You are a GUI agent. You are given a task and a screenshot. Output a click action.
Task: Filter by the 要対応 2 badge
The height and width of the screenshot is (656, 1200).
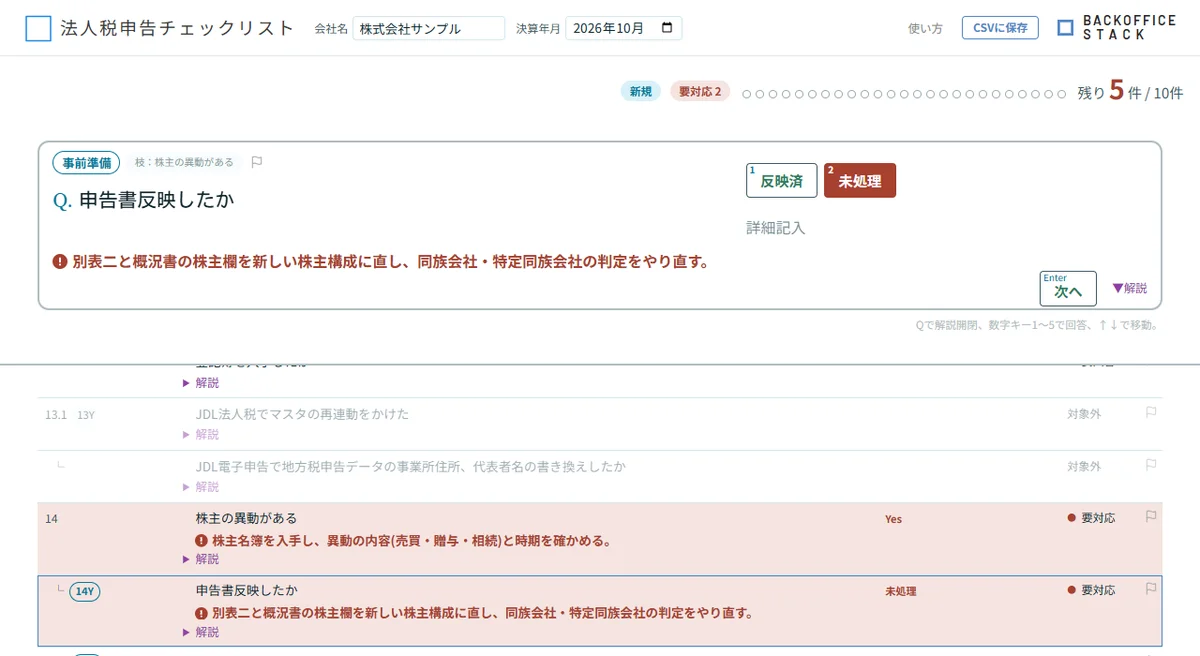(700, 92)
